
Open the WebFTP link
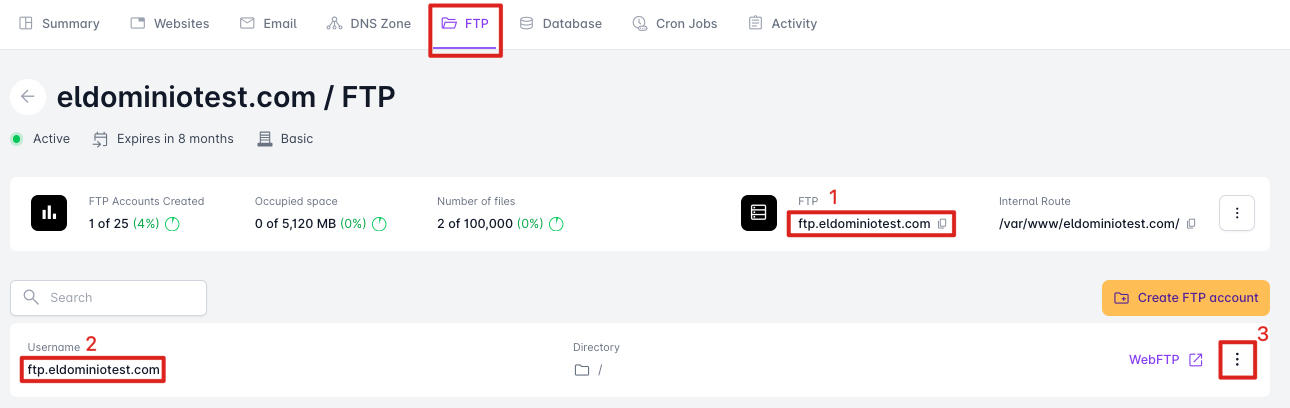click(1154, 360)
